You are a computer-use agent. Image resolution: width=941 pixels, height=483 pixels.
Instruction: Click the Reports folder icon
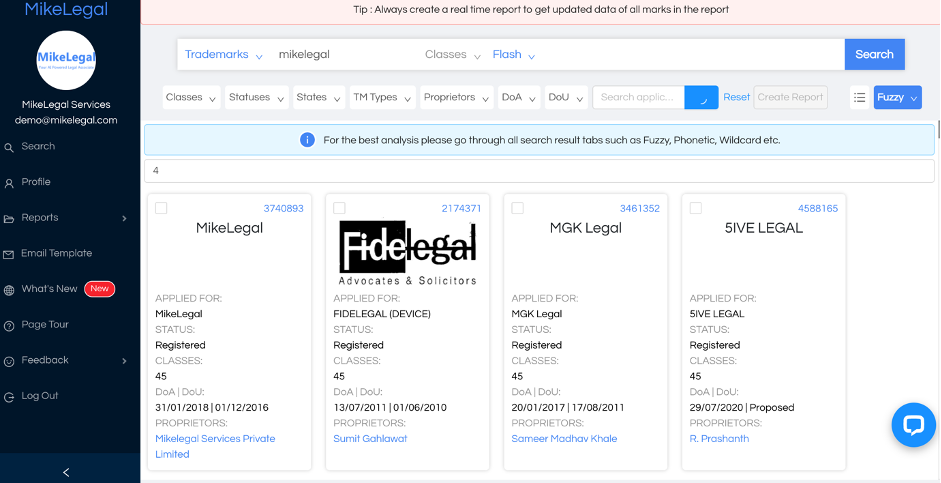click(x=9, y=219)
